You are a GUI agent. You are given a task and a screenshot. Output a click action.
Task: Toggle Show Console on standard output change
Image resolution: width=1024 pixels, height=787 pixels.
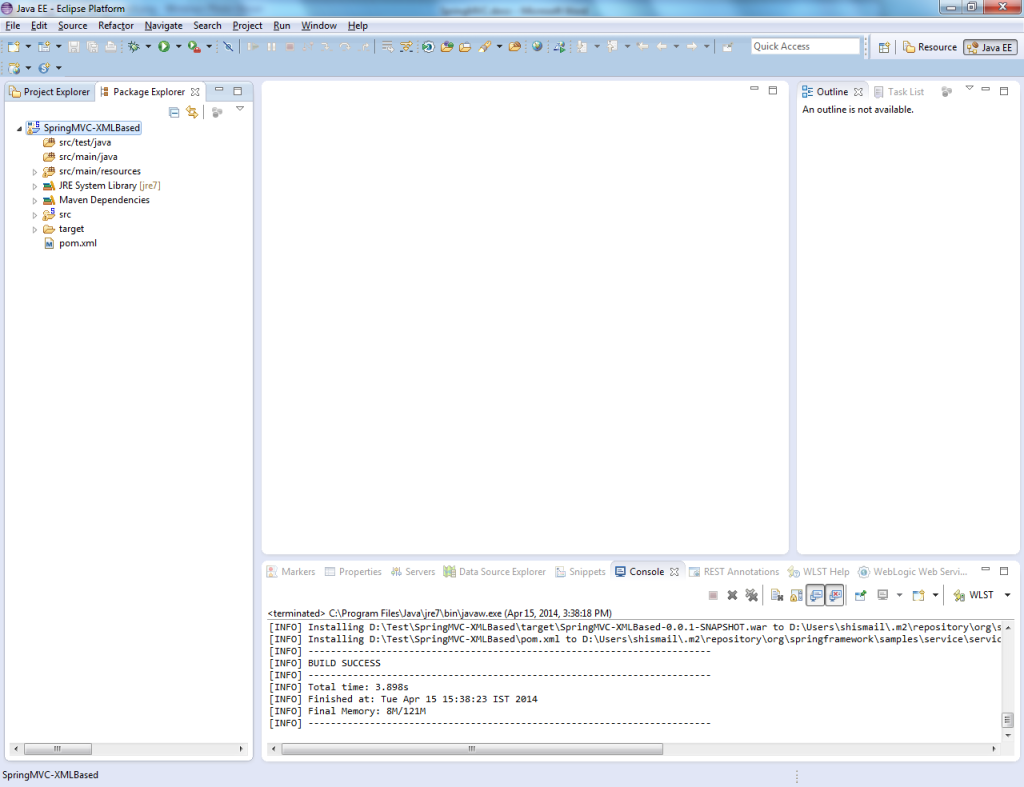816,595
